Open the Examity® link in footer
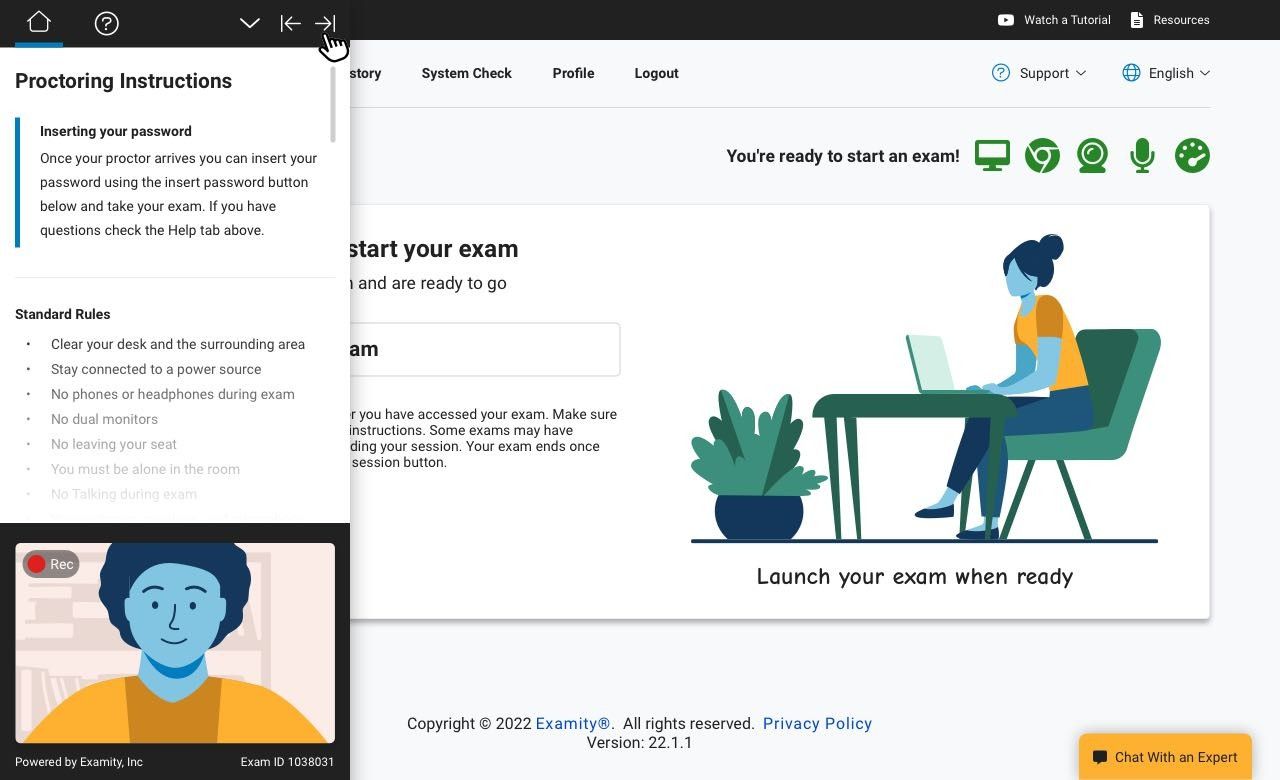The width and height of the screenshot is (1280, 780). [x=573, y=723]
